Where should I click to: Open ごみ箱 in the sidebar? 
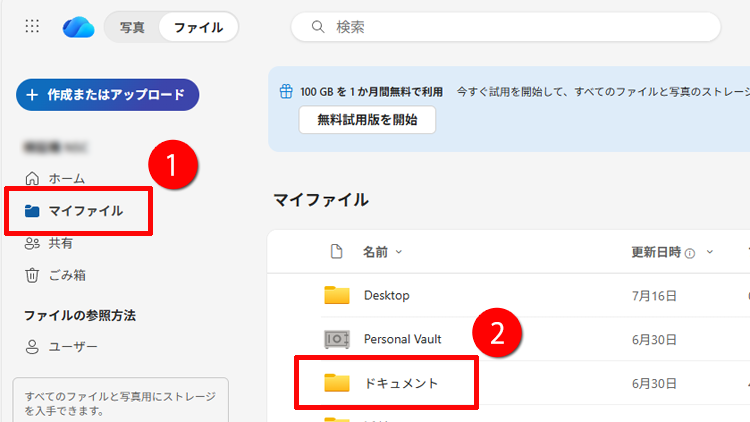coord(66,275)
